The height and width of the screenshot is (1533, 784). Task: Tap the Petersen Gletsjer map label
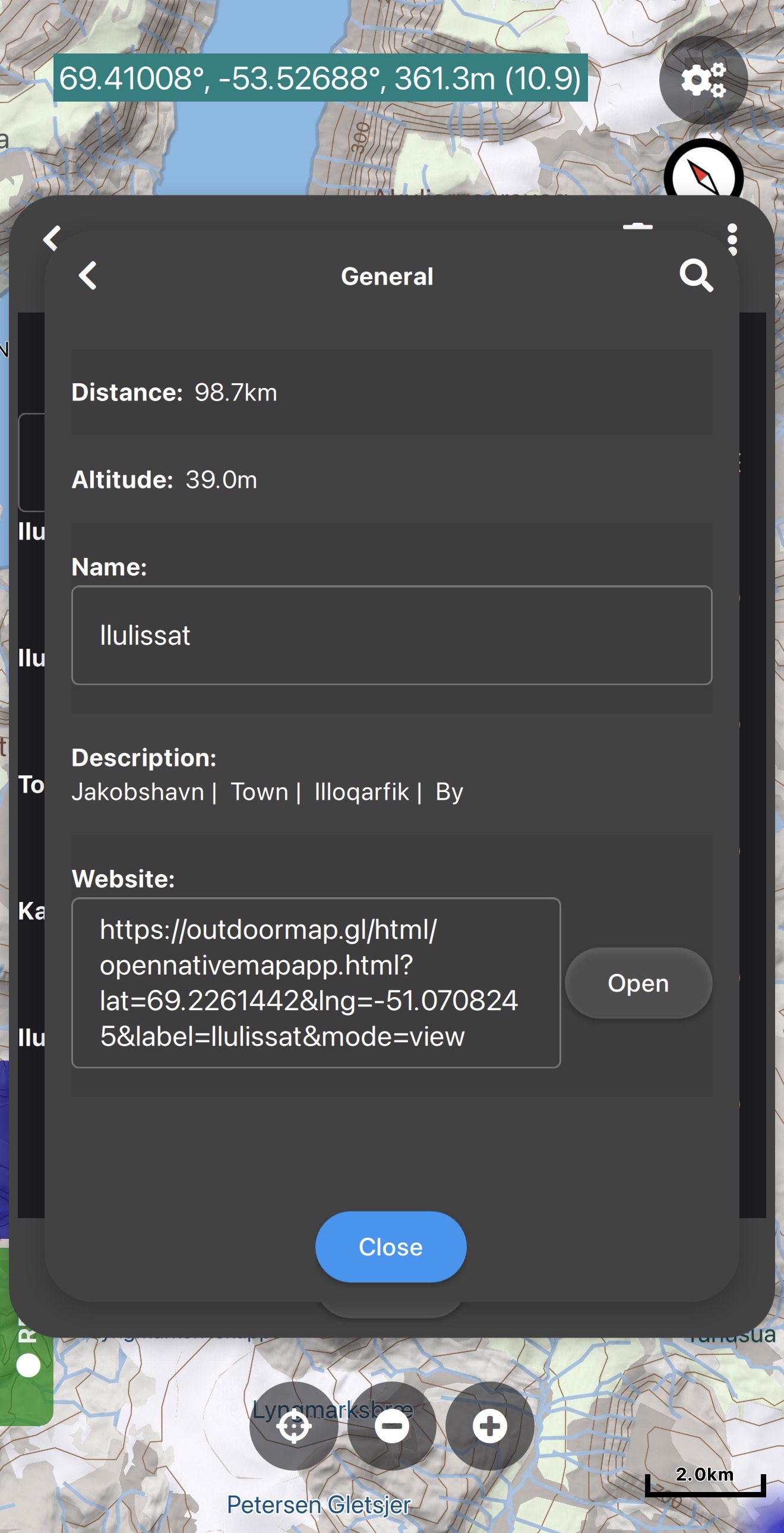pos(319,1505)
